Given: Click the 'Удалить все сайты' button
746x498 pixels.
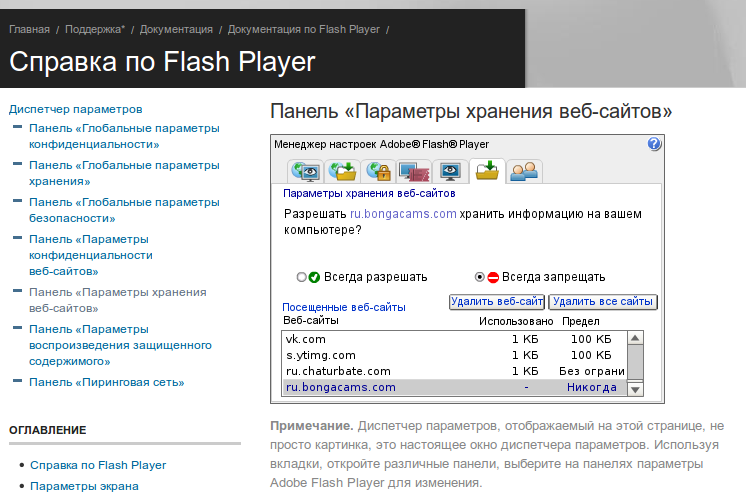Looking at the screenshot, I should (603, 302).
